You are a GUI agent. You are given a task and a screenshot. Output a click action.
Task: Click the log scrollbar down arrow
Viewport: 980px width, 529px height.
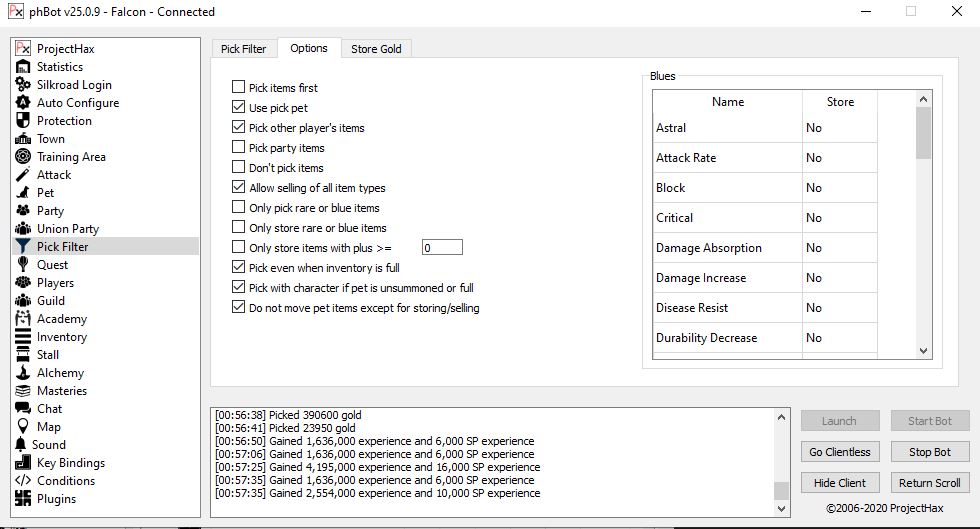point(781,508)
